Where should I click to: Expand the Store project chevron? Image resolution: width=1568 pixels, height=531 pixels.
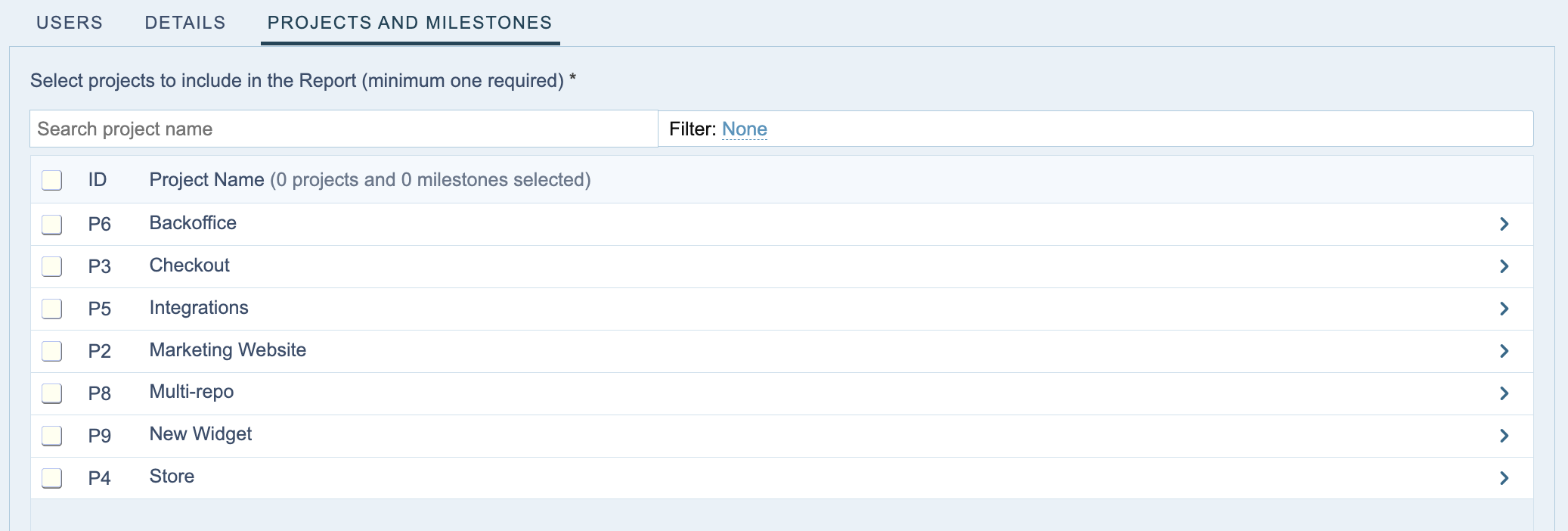pos(1504,478)
